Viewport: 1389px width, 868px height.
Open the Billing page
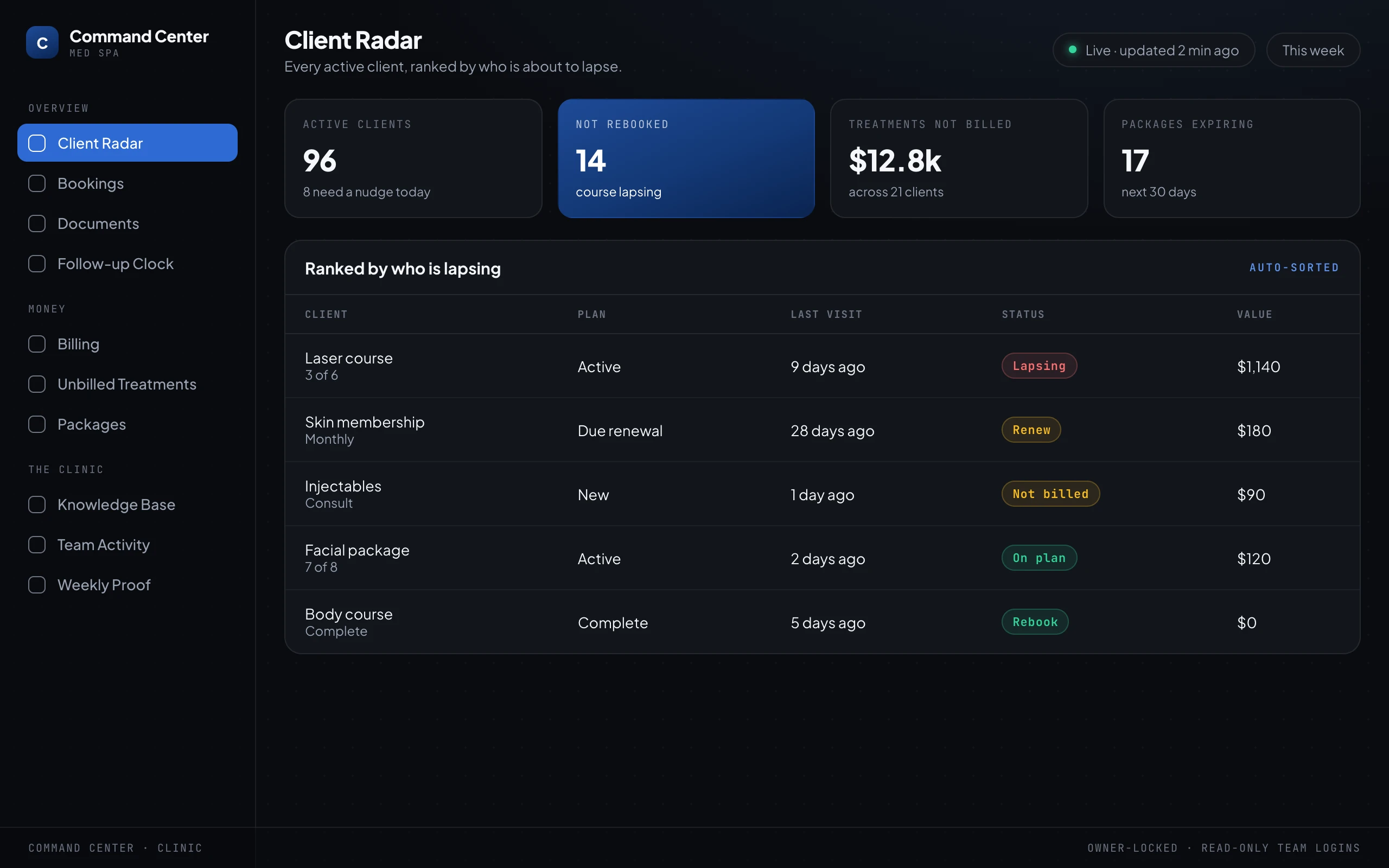[128, 344]
